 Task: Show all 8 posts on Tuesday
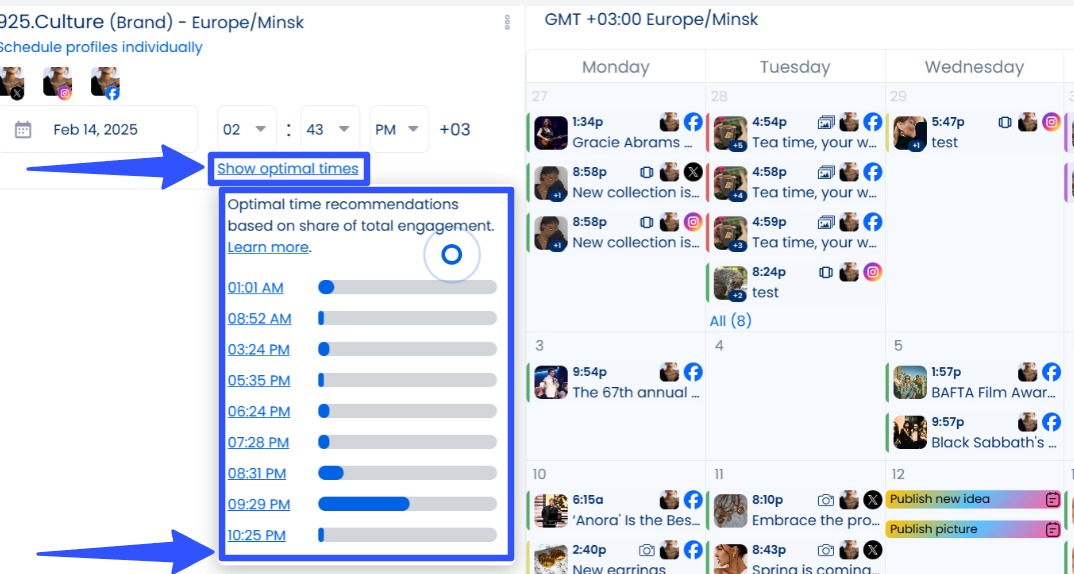[x=730, y=321]
